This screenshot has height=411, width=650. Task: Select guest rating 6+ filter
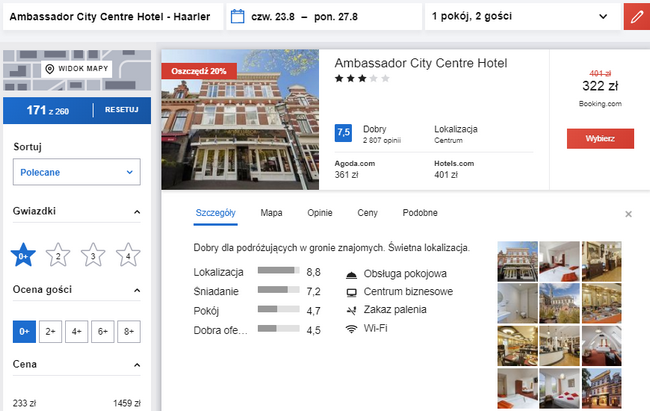point(103,331)
